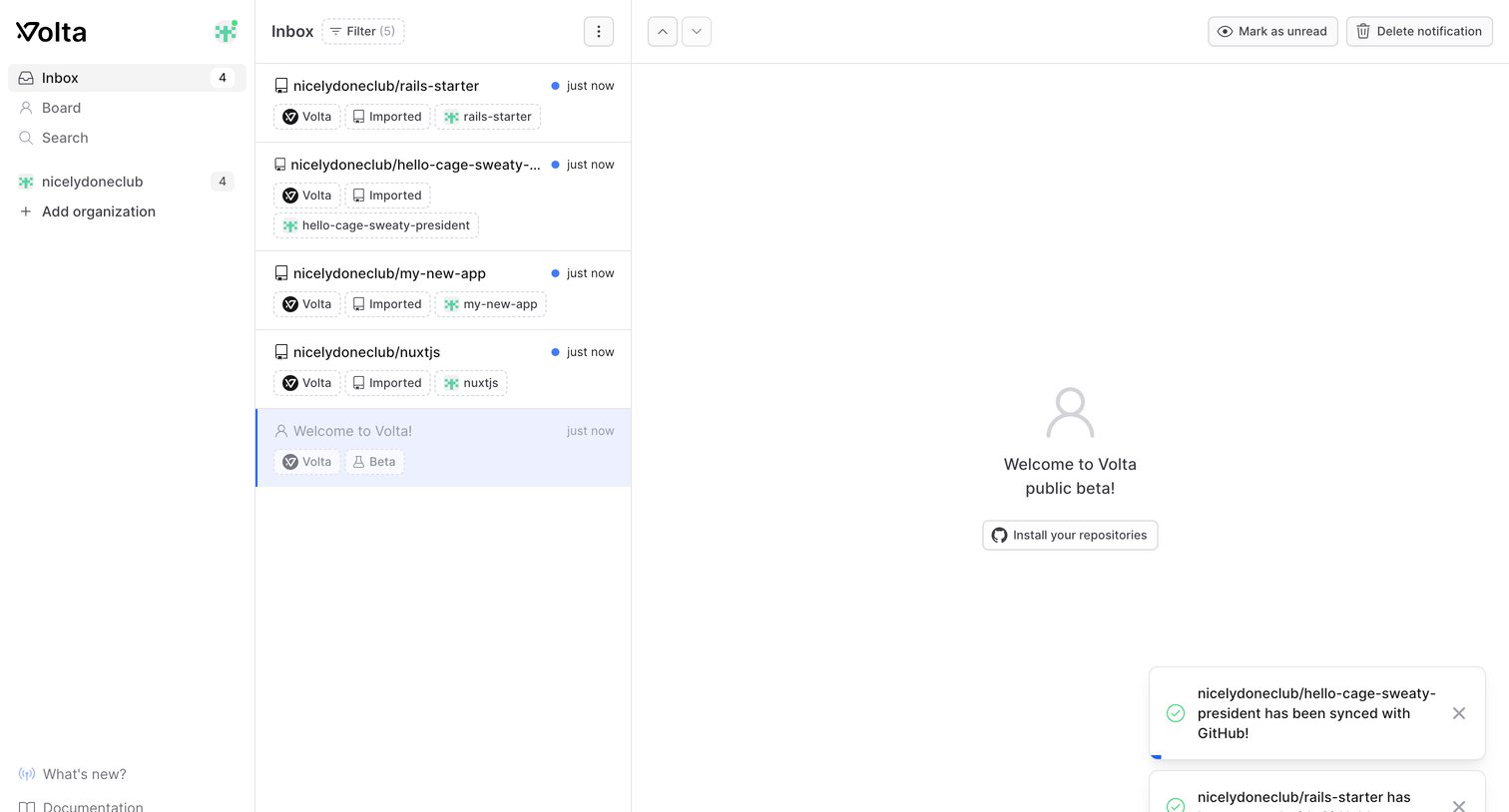Open nicelydoneclub/nuxtjs notification
The height and width of the screenshot is (812, 1509).
click(x=443, y=369)
